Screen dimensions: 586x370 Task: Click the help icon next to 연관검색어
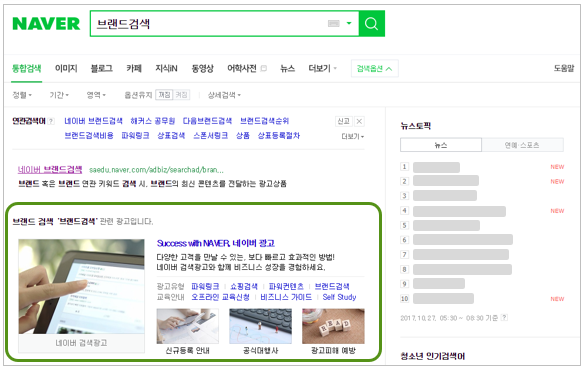coord(51,121)
